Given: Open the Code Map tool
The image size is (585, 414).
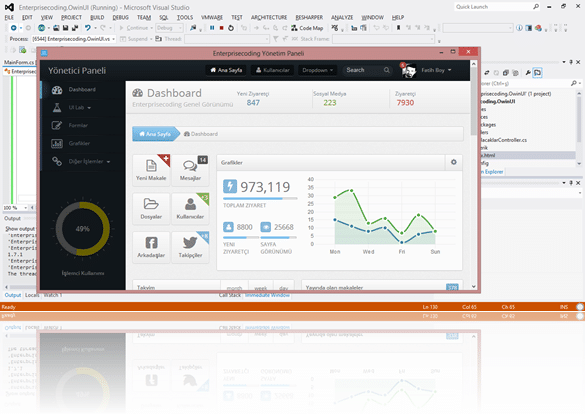Looking at the screenshot, I should click(307, 28).
